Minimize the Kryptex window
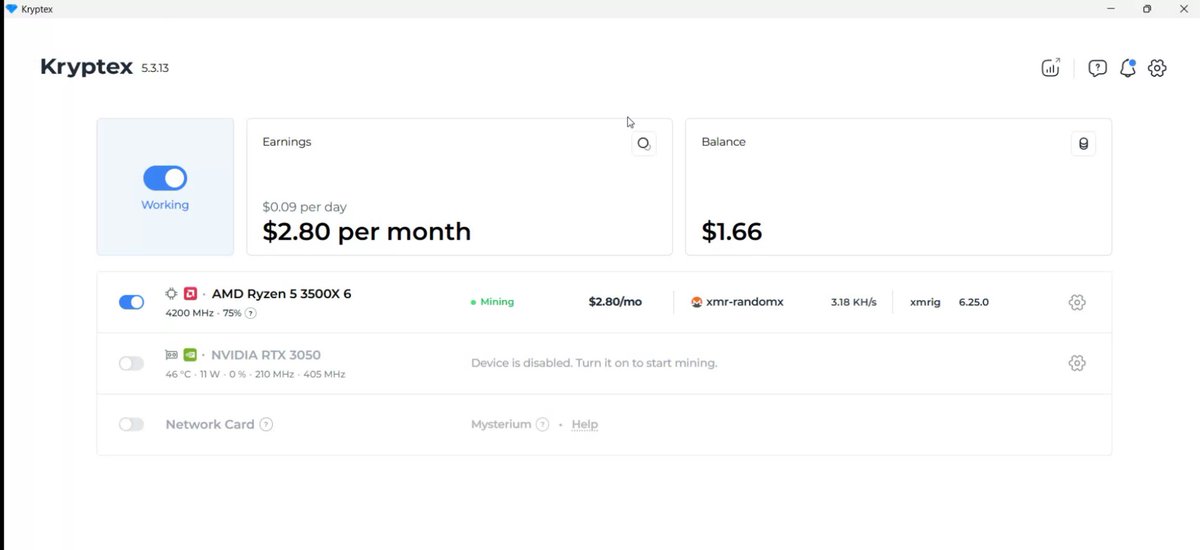Screen dimensions: 1200x550 click(x=1111, y=9)
